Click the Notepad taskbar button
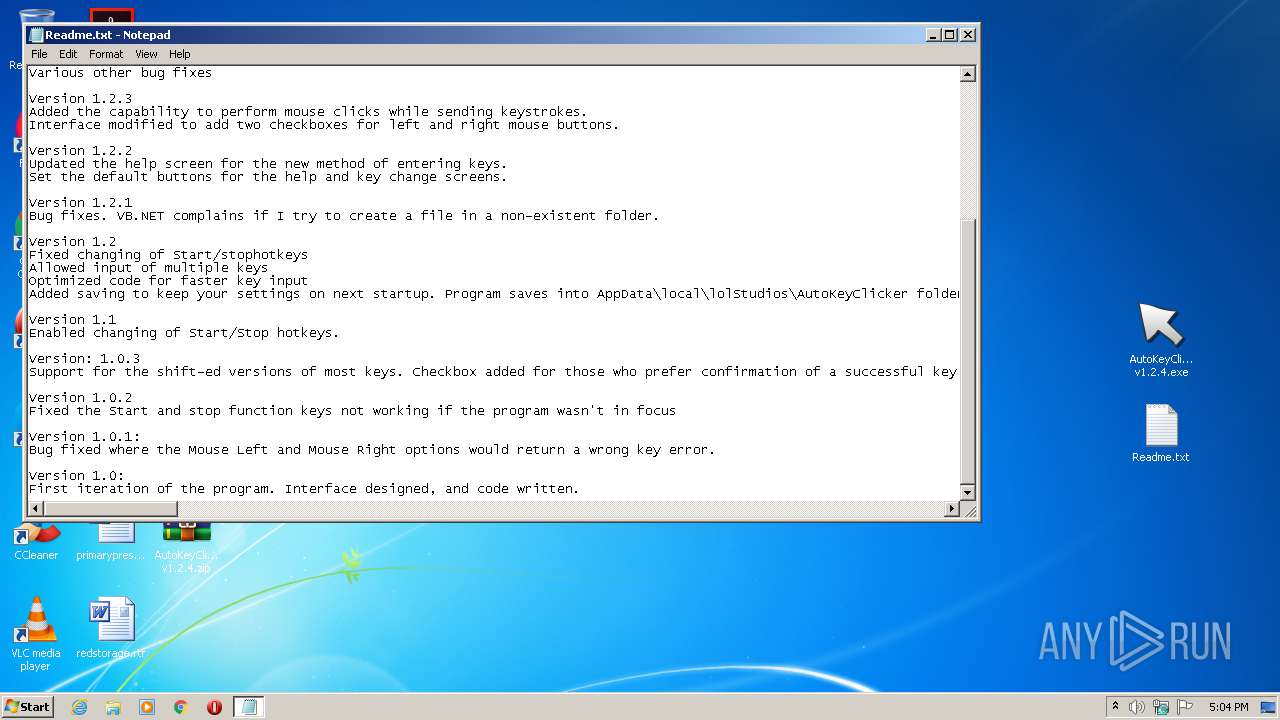Image resolution: width=1280 pixels, height=720 pixels. point(249,707)
